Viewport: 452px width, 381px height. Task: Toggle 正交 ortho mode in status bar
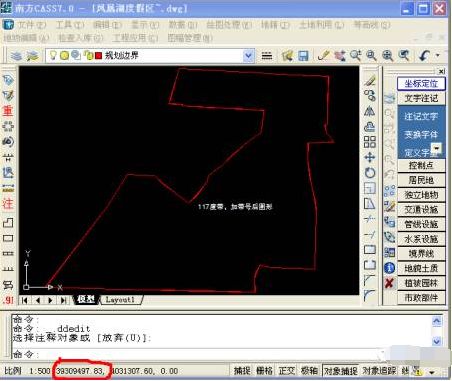pyautogui.click(x=287, y=371)
